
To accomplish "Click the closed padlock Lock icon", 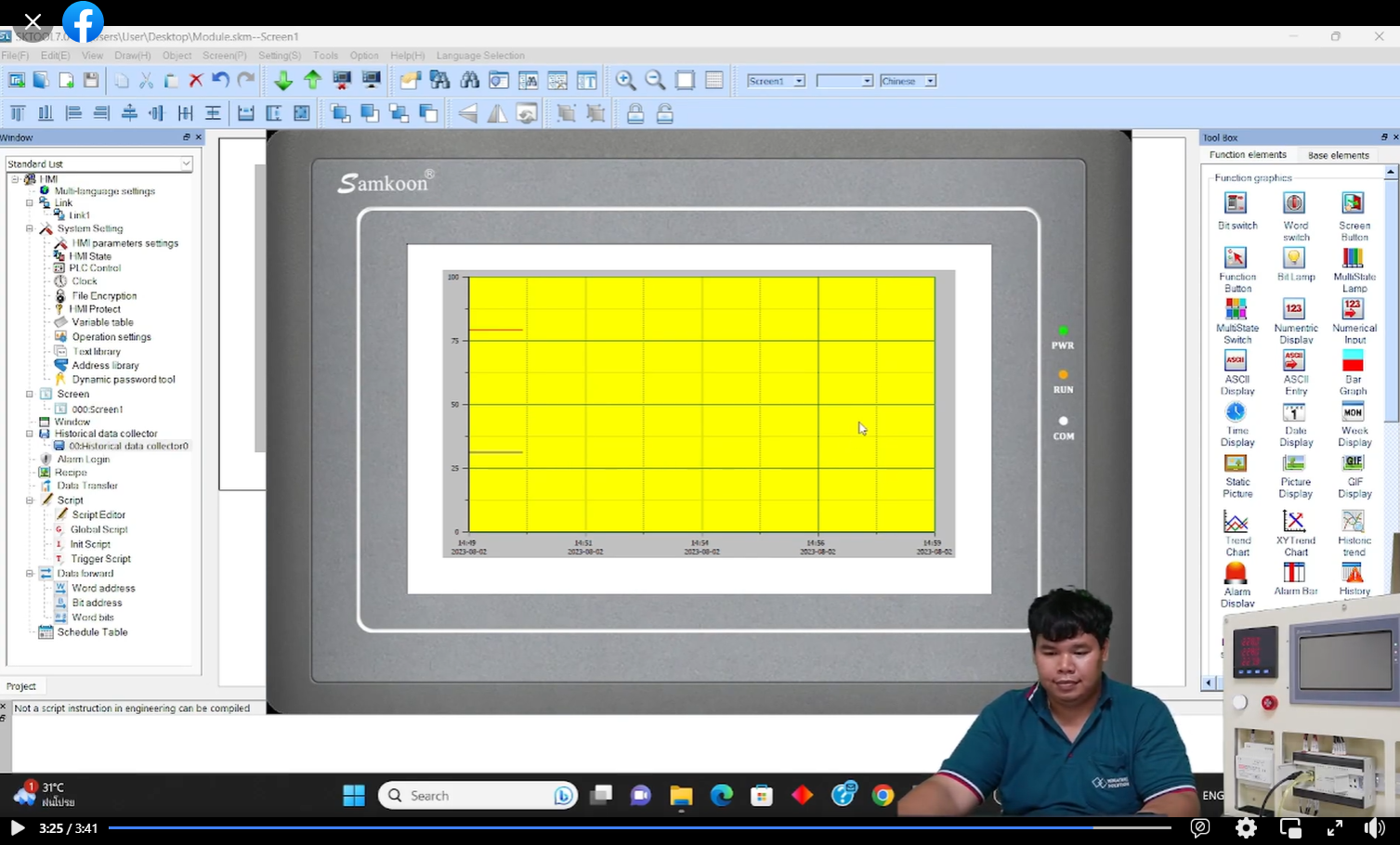I will pyautogui.click(x=635, y=114).
